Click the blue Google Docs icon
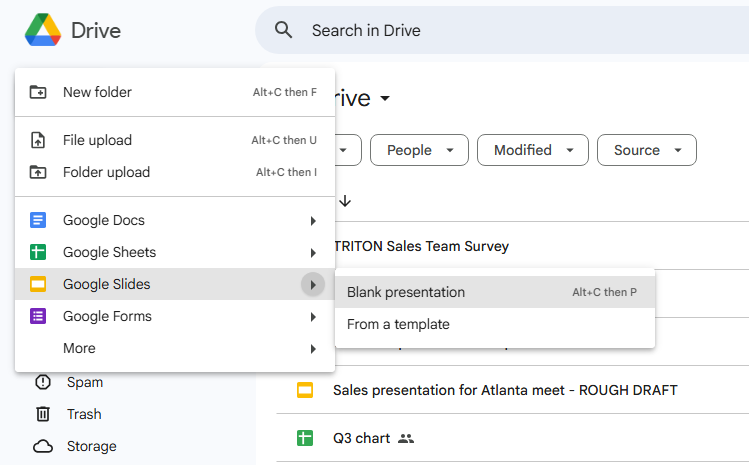Image resolution: width=749 pixels, height=465 pixels. point(38,220)
